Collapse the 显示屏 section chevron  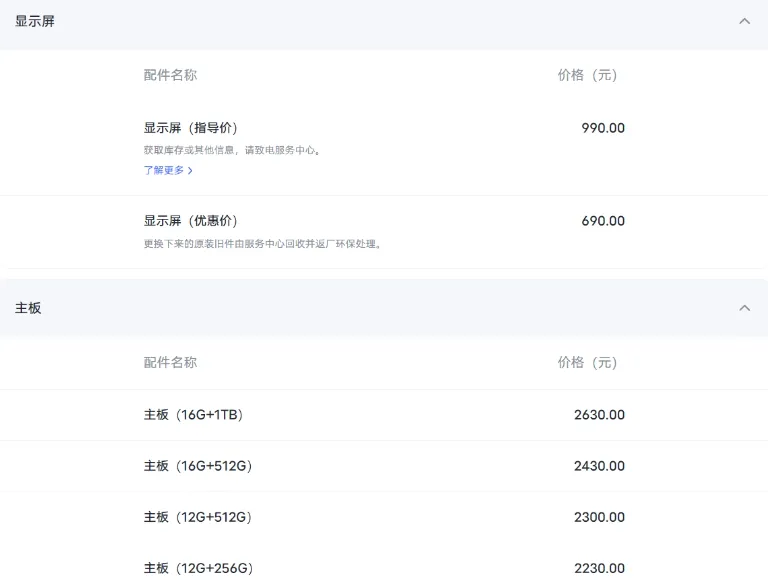744,21
